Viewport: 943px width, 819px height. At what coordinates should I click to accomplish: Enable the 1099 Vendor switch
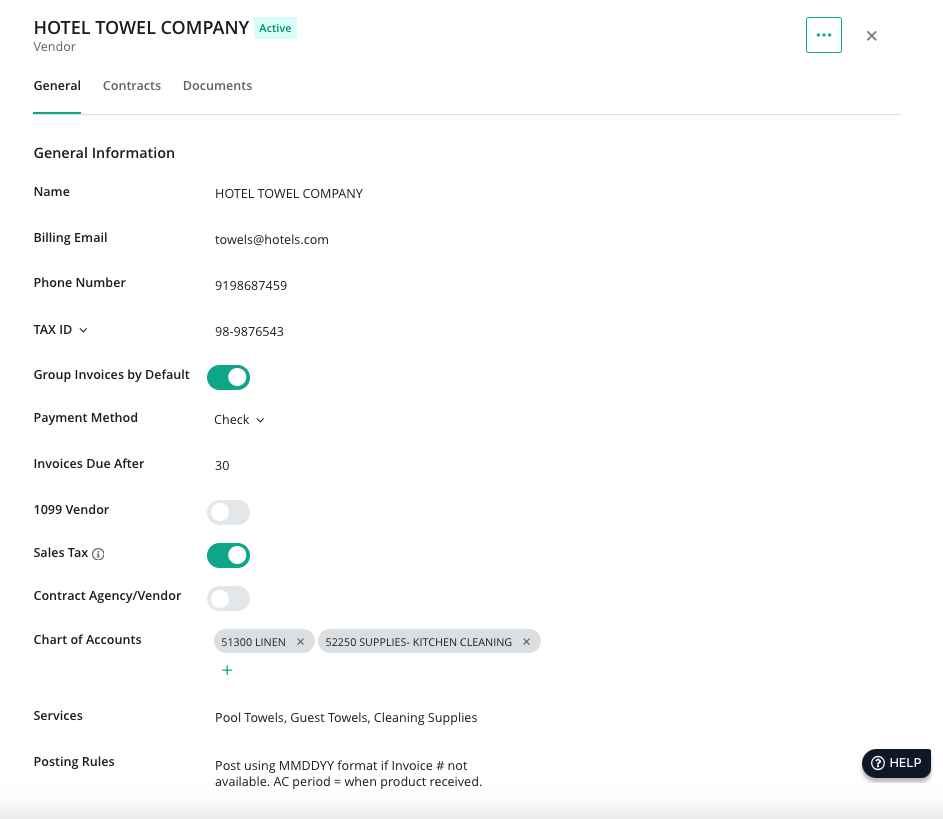point(229,512)
